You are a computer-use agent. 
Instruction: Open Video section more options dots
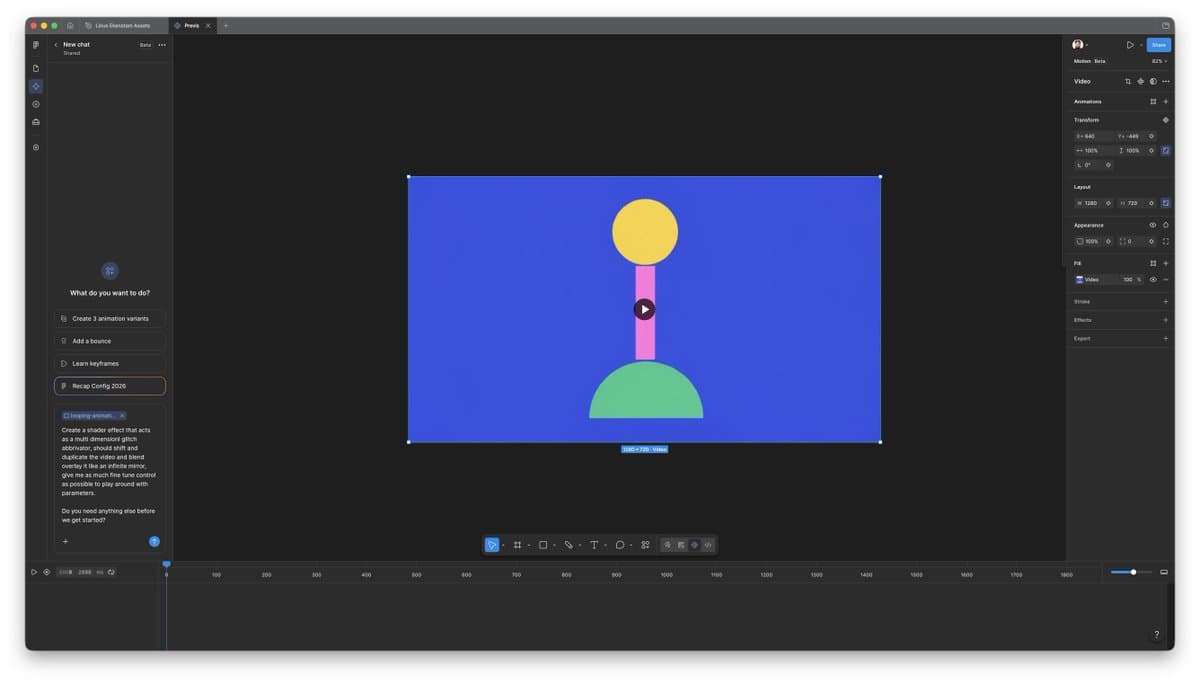point(1166,81)
